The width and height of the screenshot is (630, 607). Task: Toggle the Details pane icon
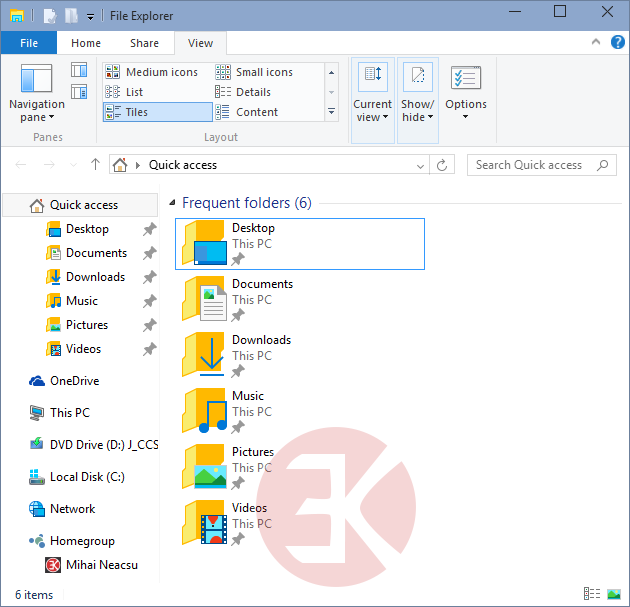click(x=79, y=92)
